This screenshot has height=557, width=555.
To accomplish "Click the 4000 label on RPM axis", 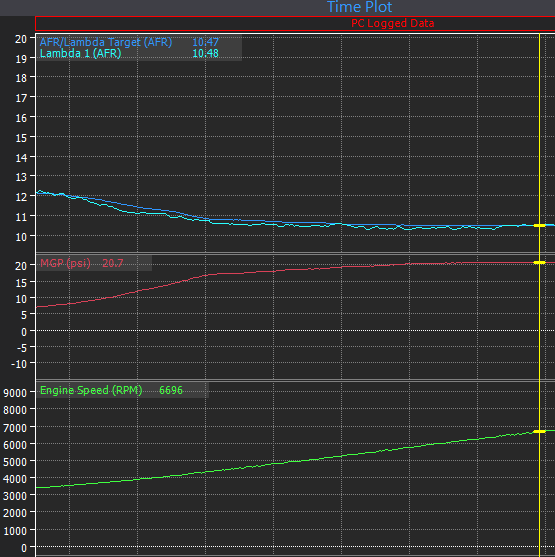I will pos(15,479).
